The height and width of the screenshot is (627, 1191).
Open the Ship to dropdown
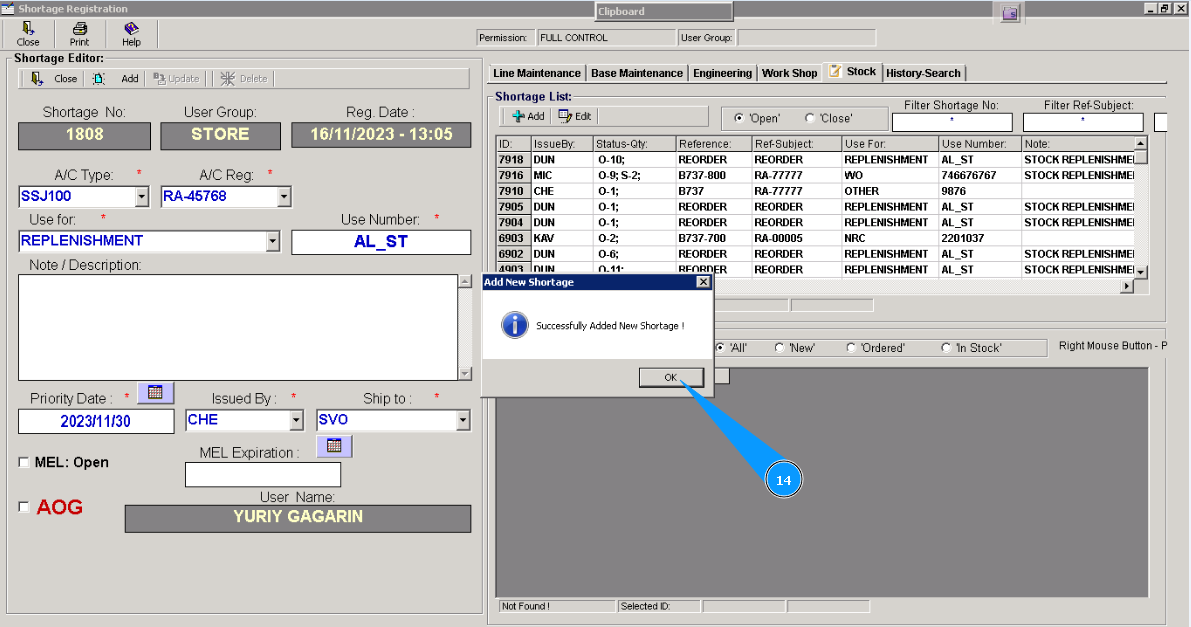462,421
